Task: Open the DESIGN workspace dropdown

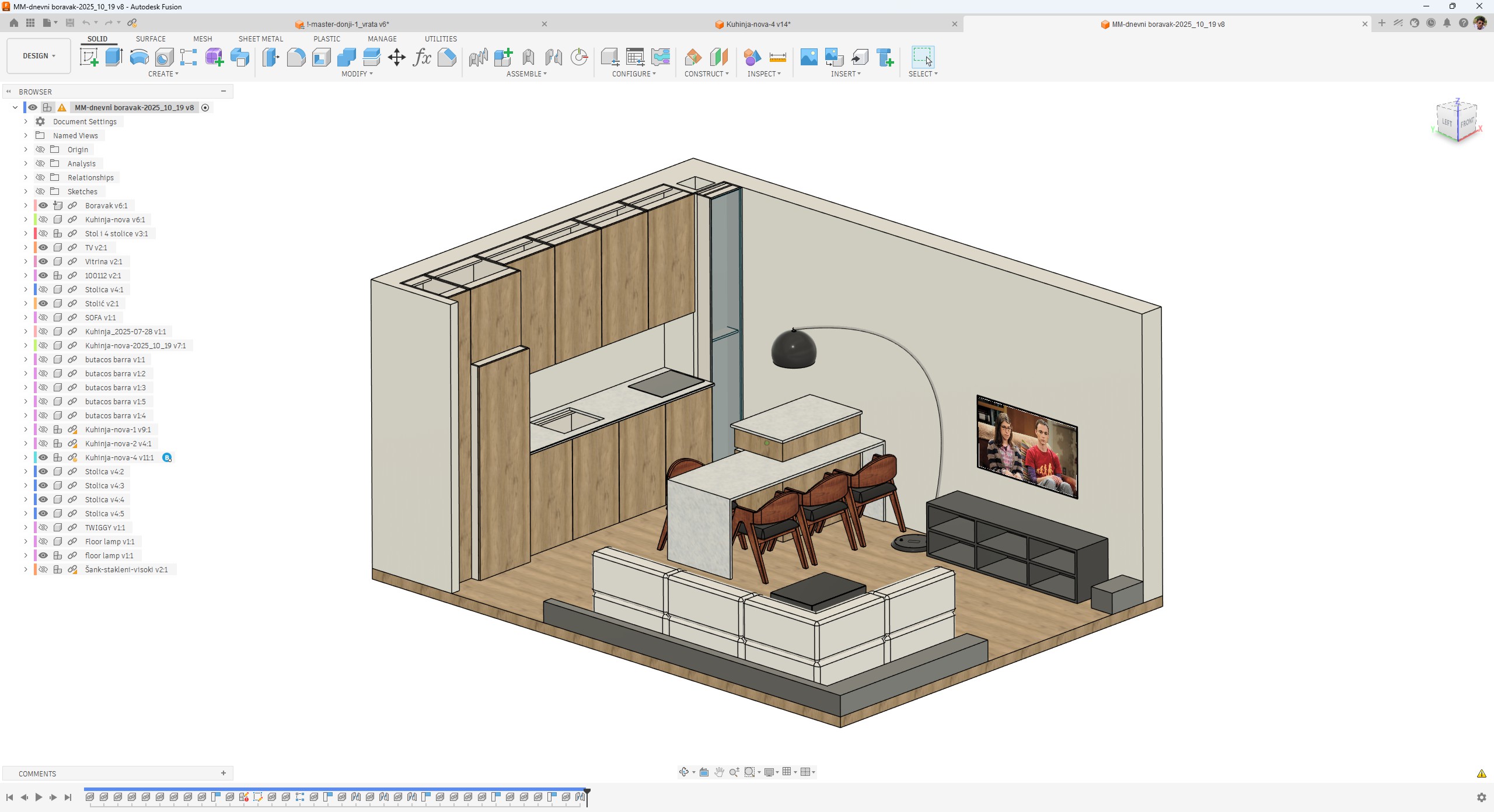Action: 39,56
